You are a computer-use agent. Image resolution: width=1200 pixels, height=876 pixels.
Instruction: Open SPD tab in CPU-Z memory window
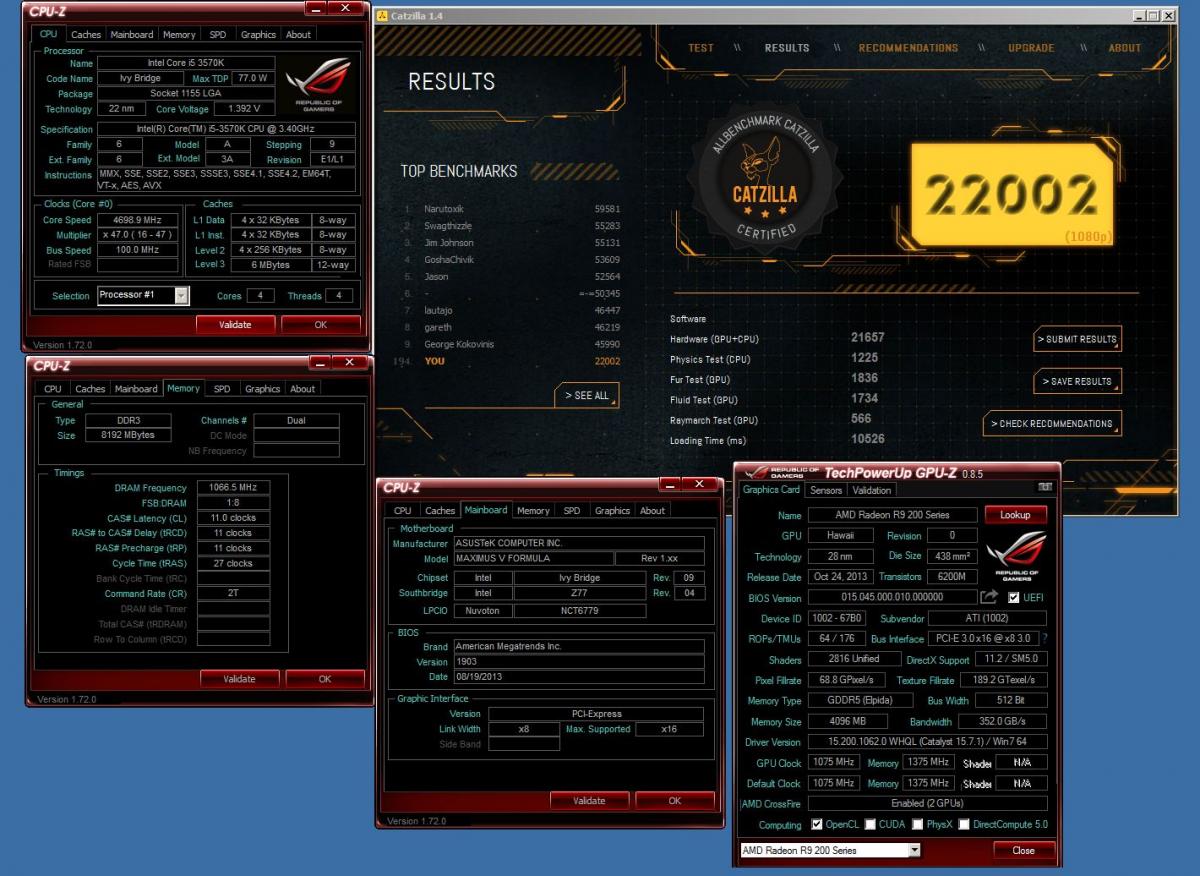(222, 388)
